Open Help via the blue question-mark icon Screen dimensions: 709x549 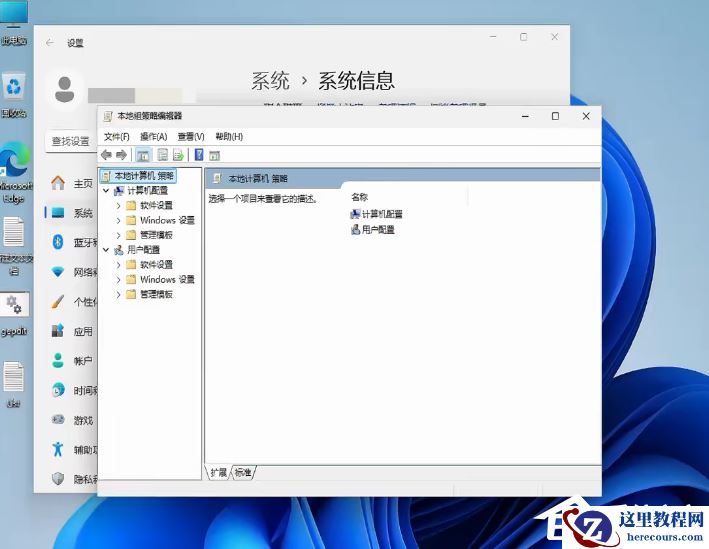click(x=199, y=155)
